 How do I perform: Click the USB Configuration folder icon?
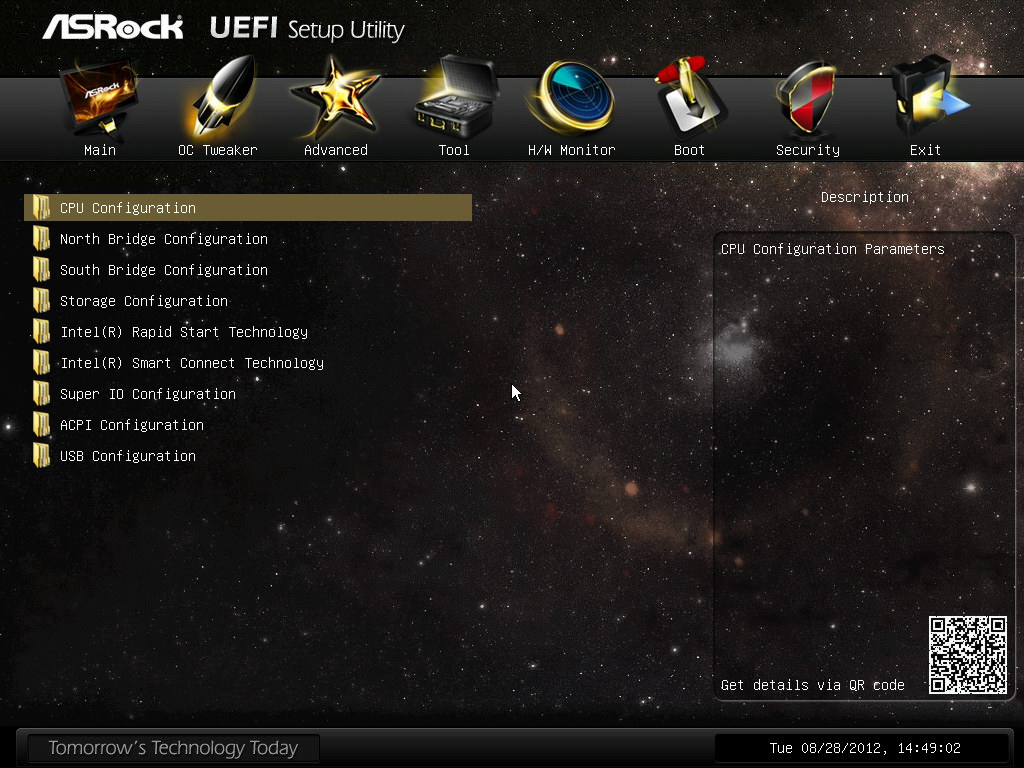(42, 456)
